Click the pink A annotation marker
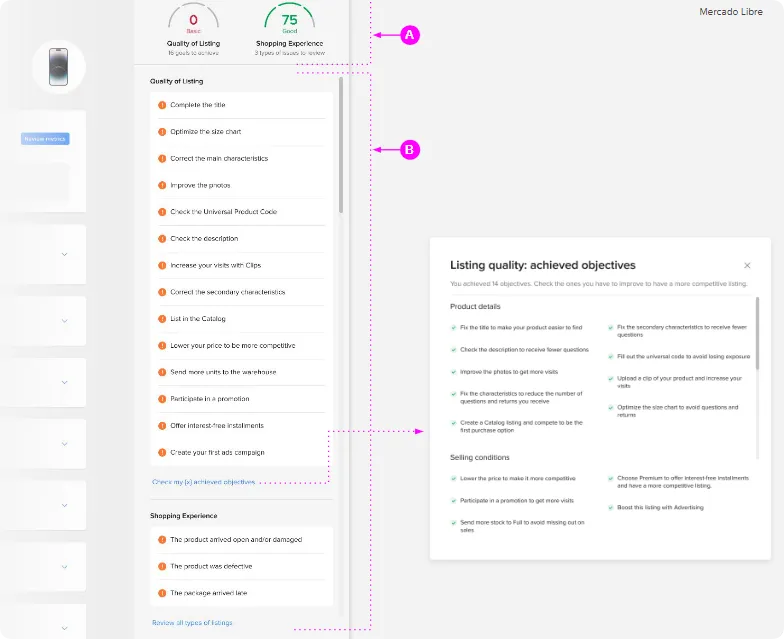Viewport: 784px width, 639px height. (408, 35)
